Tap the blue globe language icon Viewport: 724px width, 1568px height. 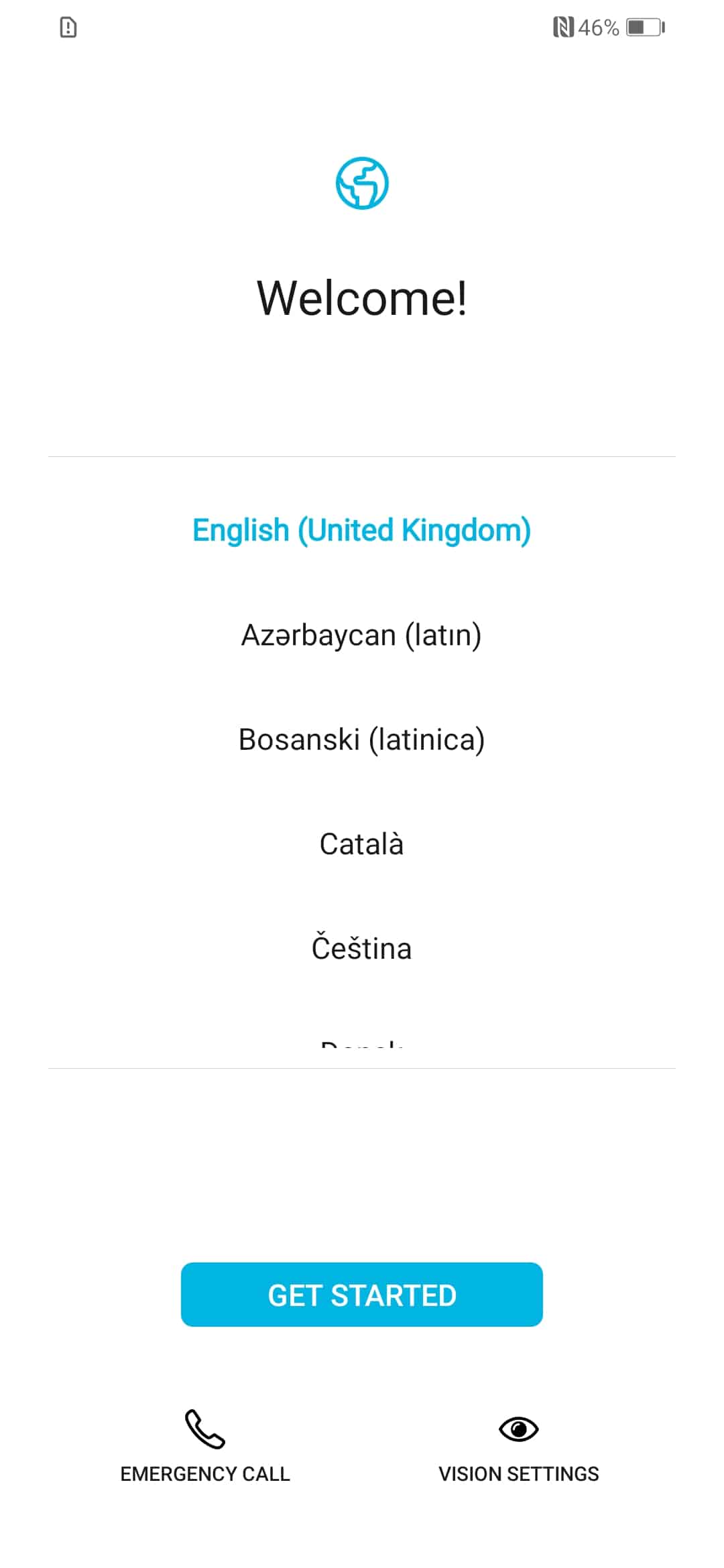coord(362,183)
